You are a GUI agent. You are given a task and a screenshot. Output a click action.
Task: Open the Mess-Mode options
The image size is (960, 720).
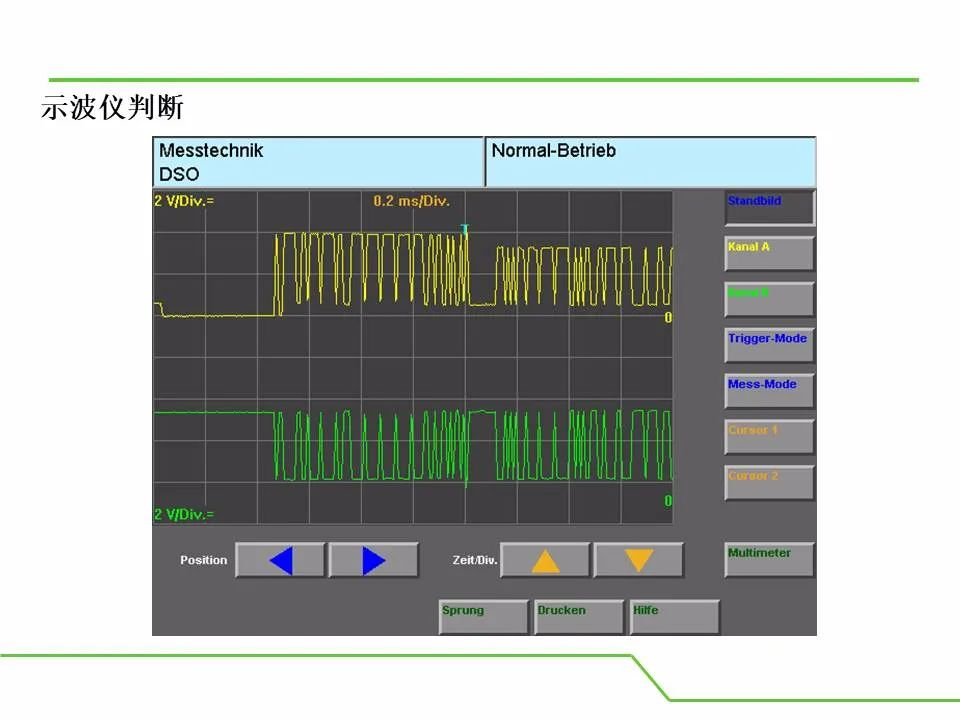(x=770, y=391)
